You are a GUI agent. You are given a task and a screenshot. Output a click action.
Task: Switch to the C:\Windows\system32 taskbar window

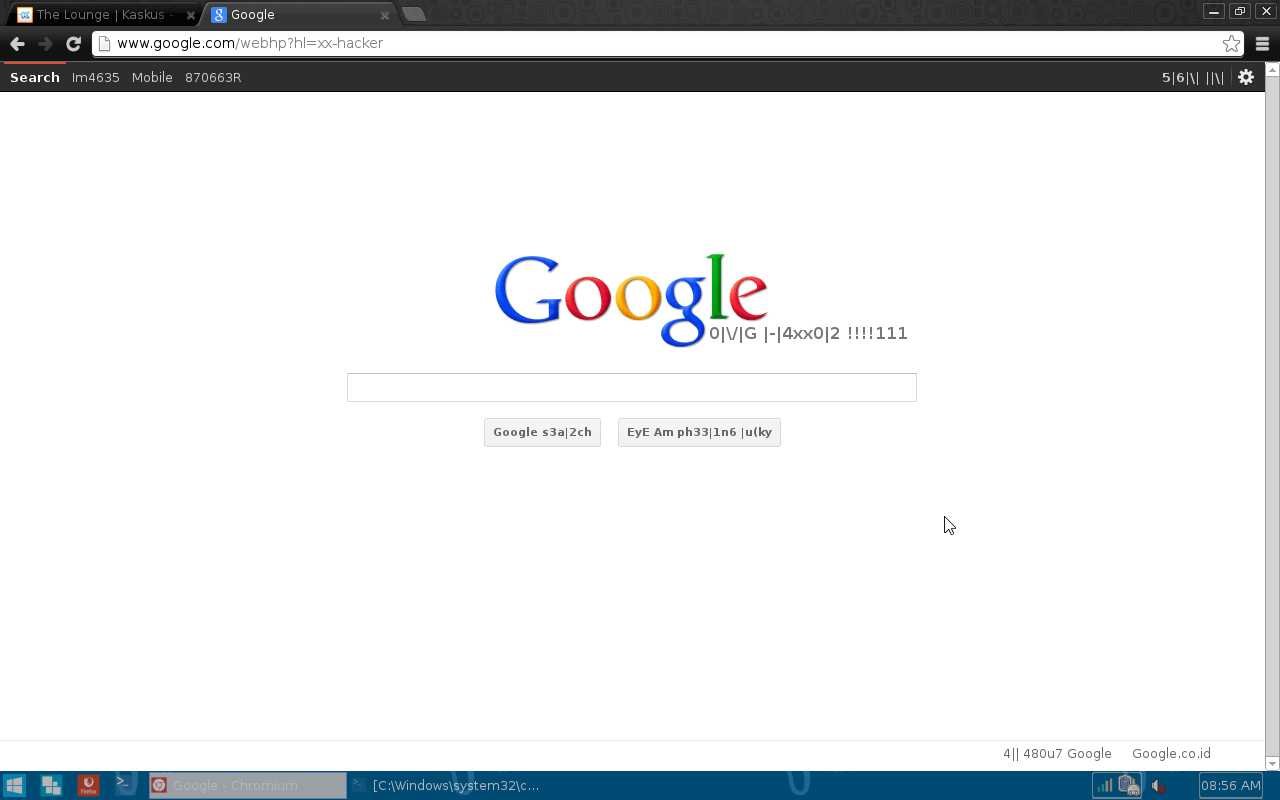point(446,785)
